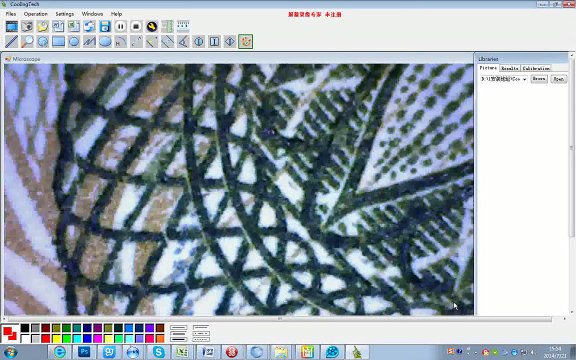Click the Word document export icon

[58, 26]
